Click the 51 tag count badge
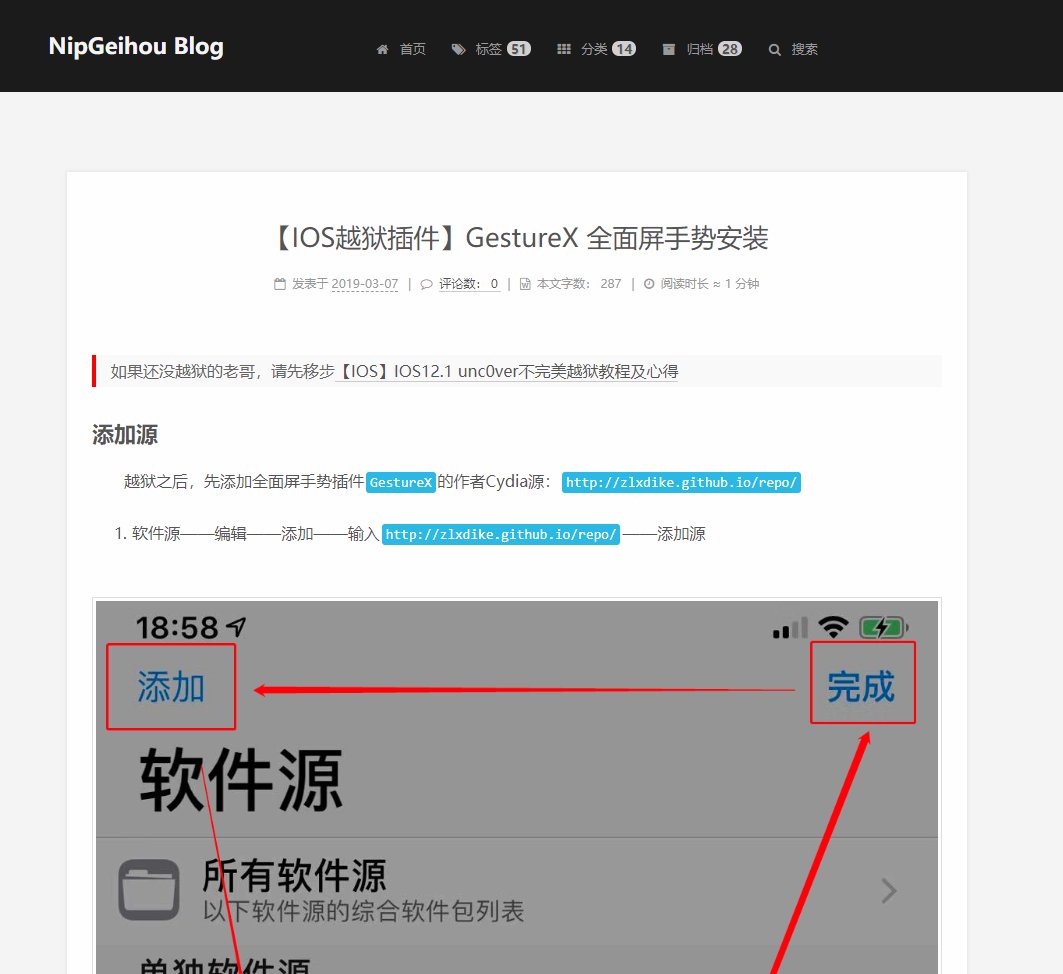 519,49
